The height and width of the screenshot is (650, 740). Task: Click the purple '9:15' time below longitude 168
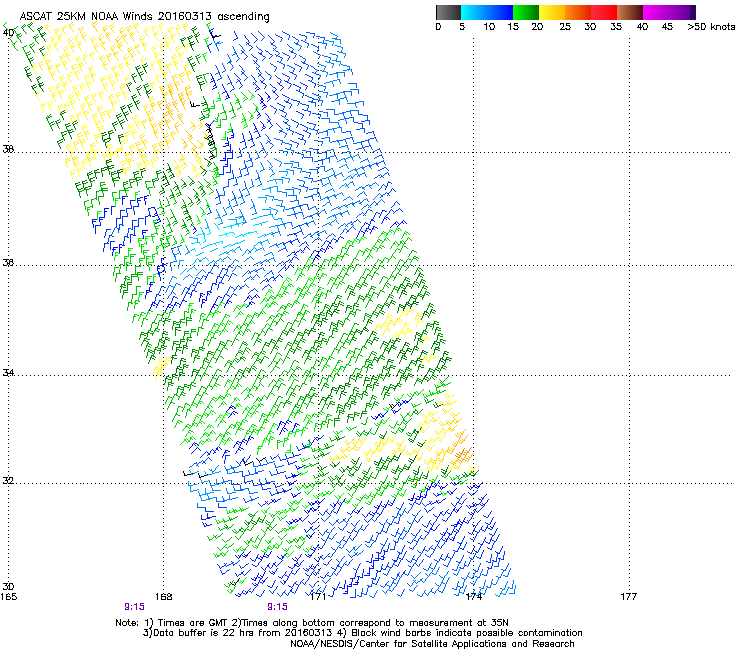pyautogui.click(x=135, y=607)
